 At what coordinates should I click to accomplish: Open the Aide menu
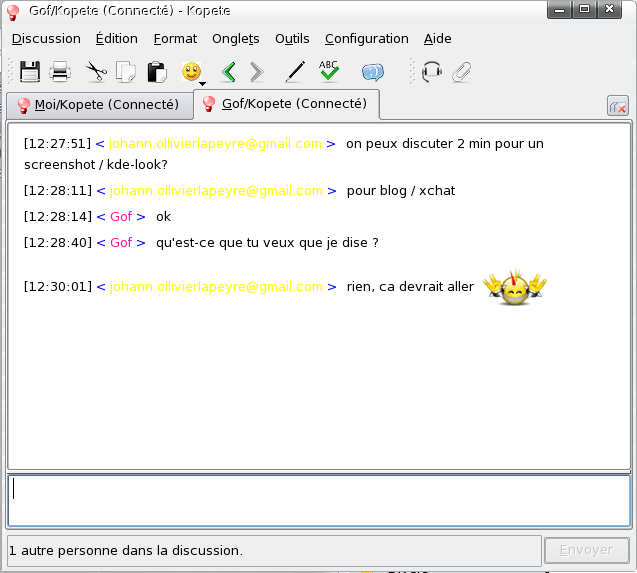coord(438,39)
